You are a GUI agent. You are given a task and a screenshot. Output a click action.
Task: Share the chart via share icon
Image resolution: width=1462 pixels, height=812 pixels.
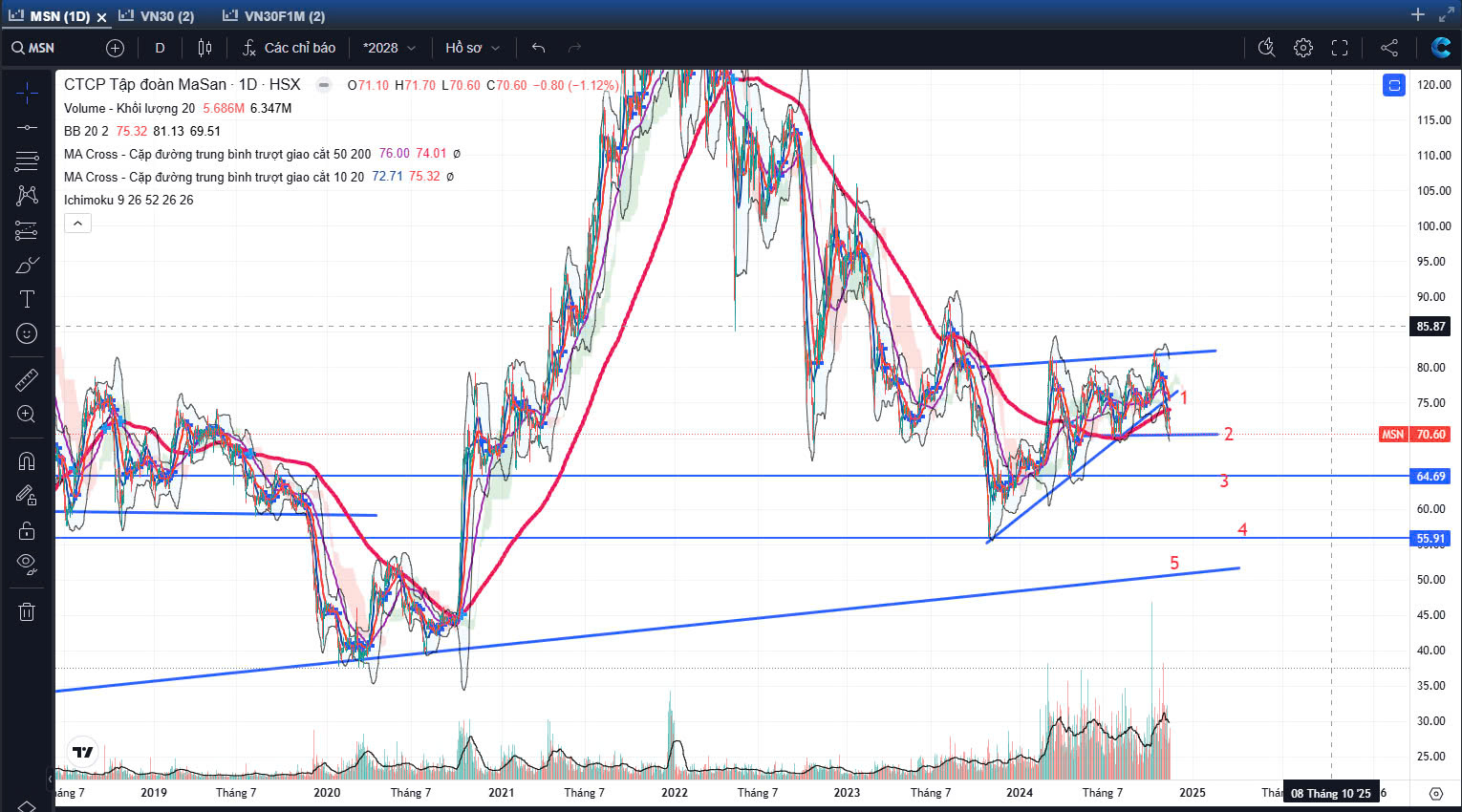point(1389,48)
